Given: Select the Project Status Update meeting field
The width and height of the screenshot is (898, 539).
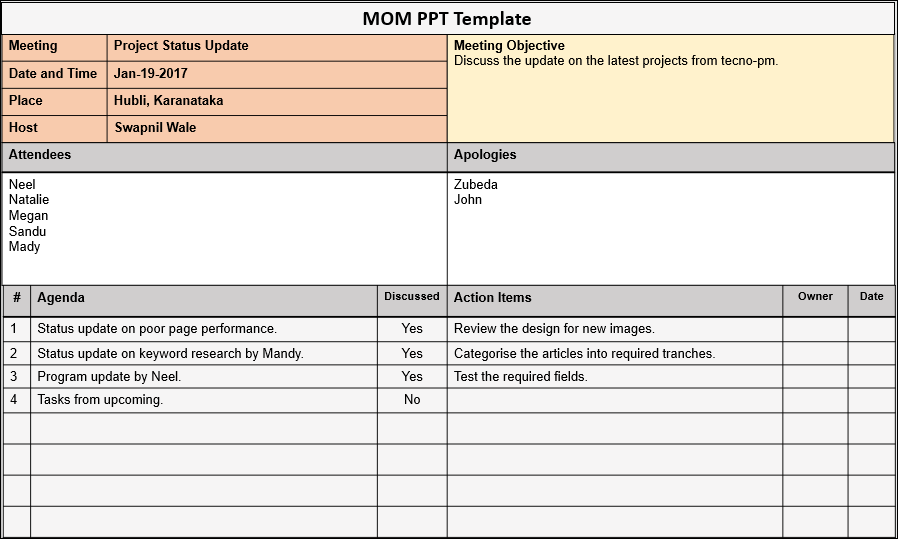Looking at the screenshot, I should (x=181, y=46).
